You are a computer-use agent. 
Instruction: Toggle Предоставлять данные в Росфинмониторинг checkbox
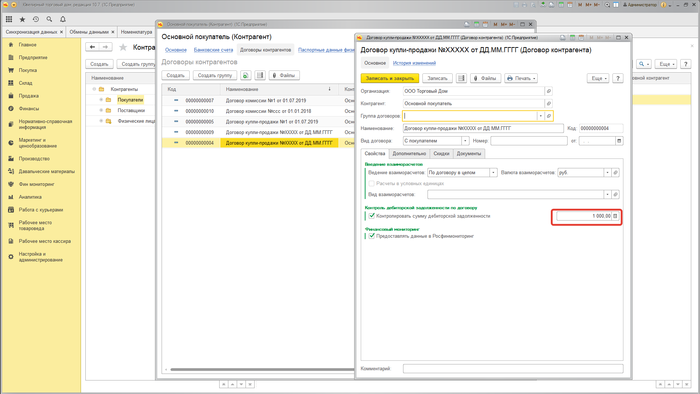point(371,236)
